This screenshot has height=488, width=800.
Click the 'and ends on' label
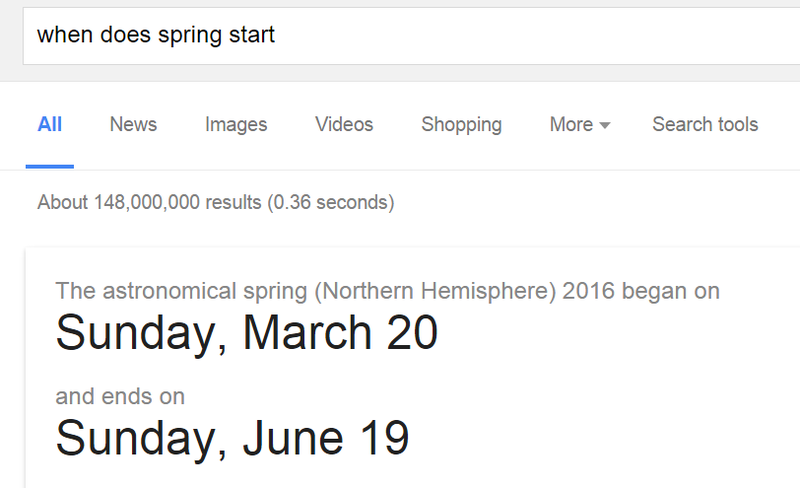point(120,396)
